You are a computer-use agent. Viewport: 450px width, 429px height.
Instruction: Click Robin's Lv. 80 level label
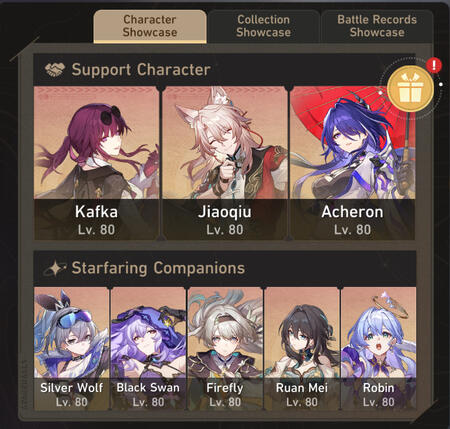click(x=379, y=402)
